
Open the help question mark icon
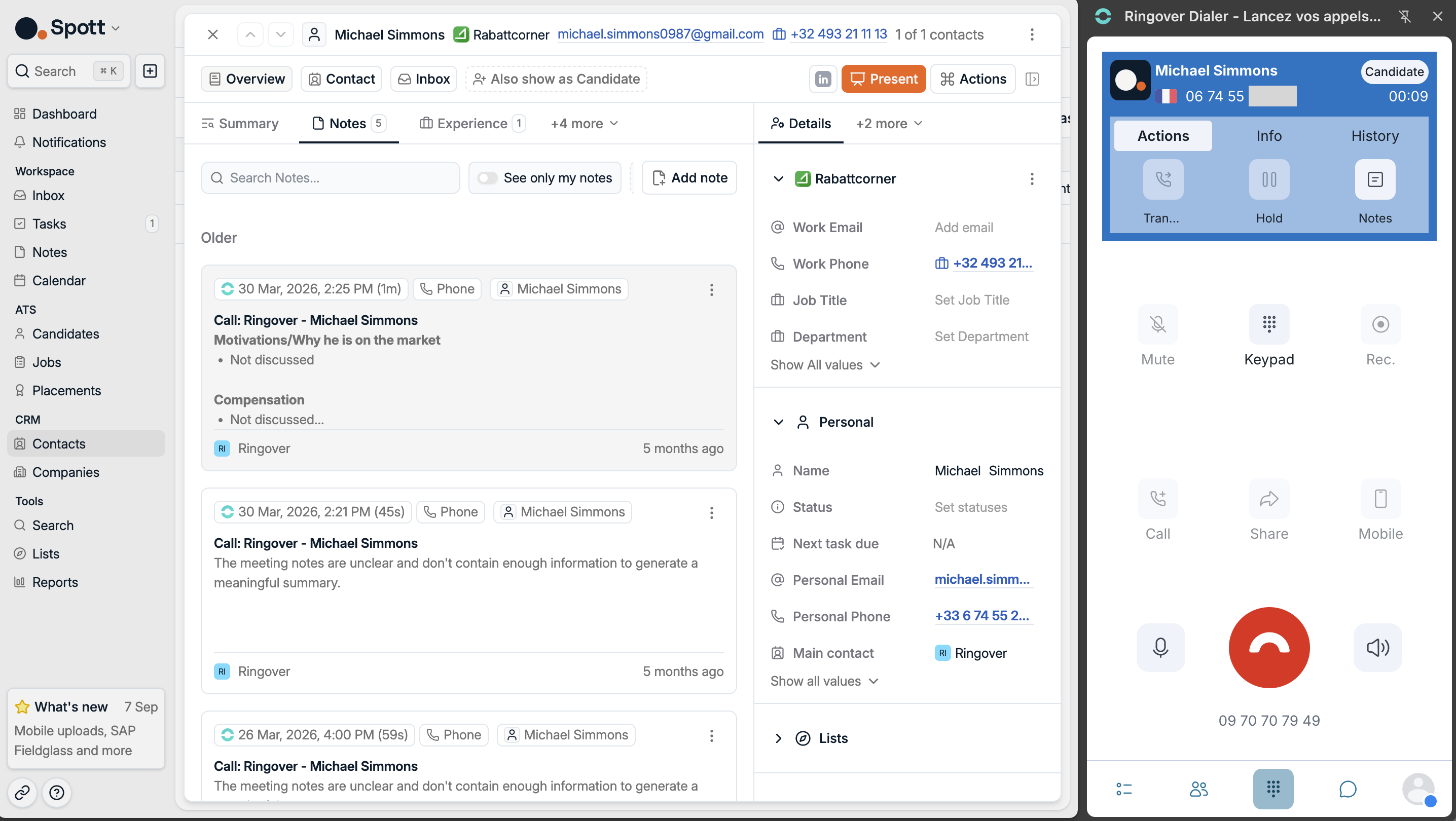(56, 793)
